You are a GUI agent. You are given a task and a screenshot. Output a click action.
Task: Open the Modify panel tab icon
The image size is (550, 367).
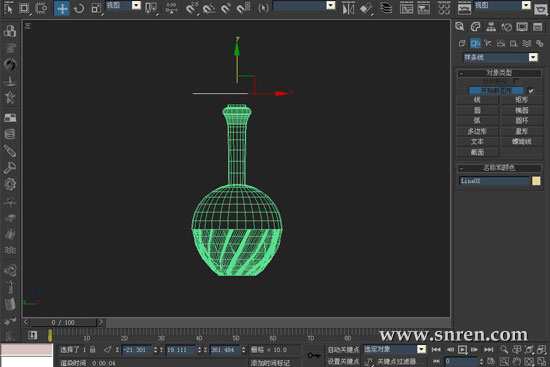click(475, 27)
